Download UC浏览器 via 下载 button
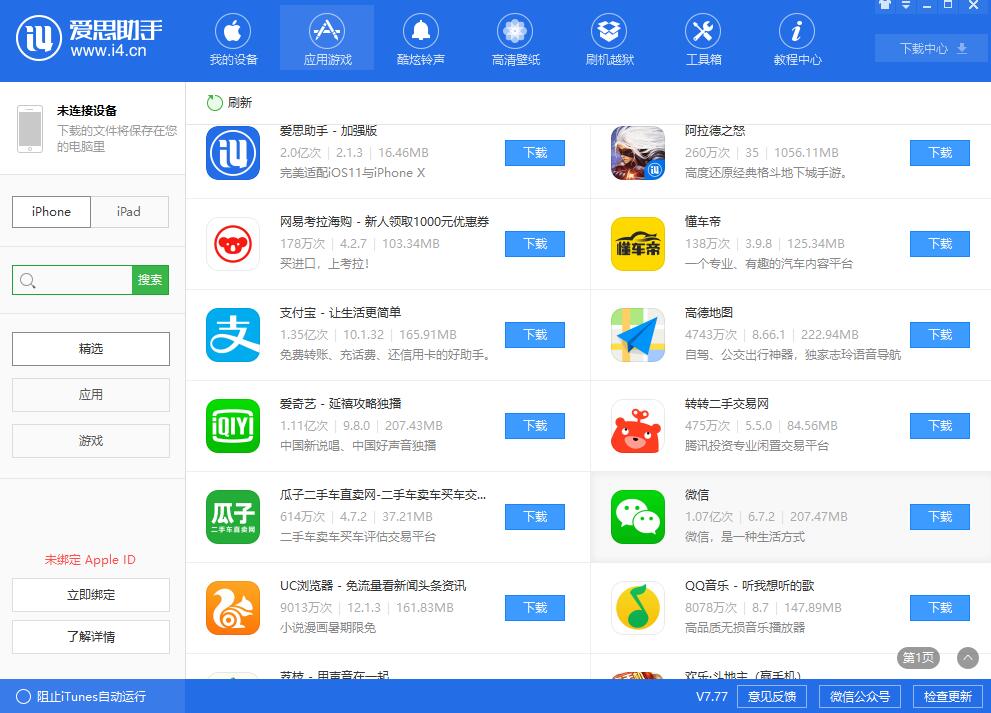This screenshot has height=713, width=991. pos(535,608)
